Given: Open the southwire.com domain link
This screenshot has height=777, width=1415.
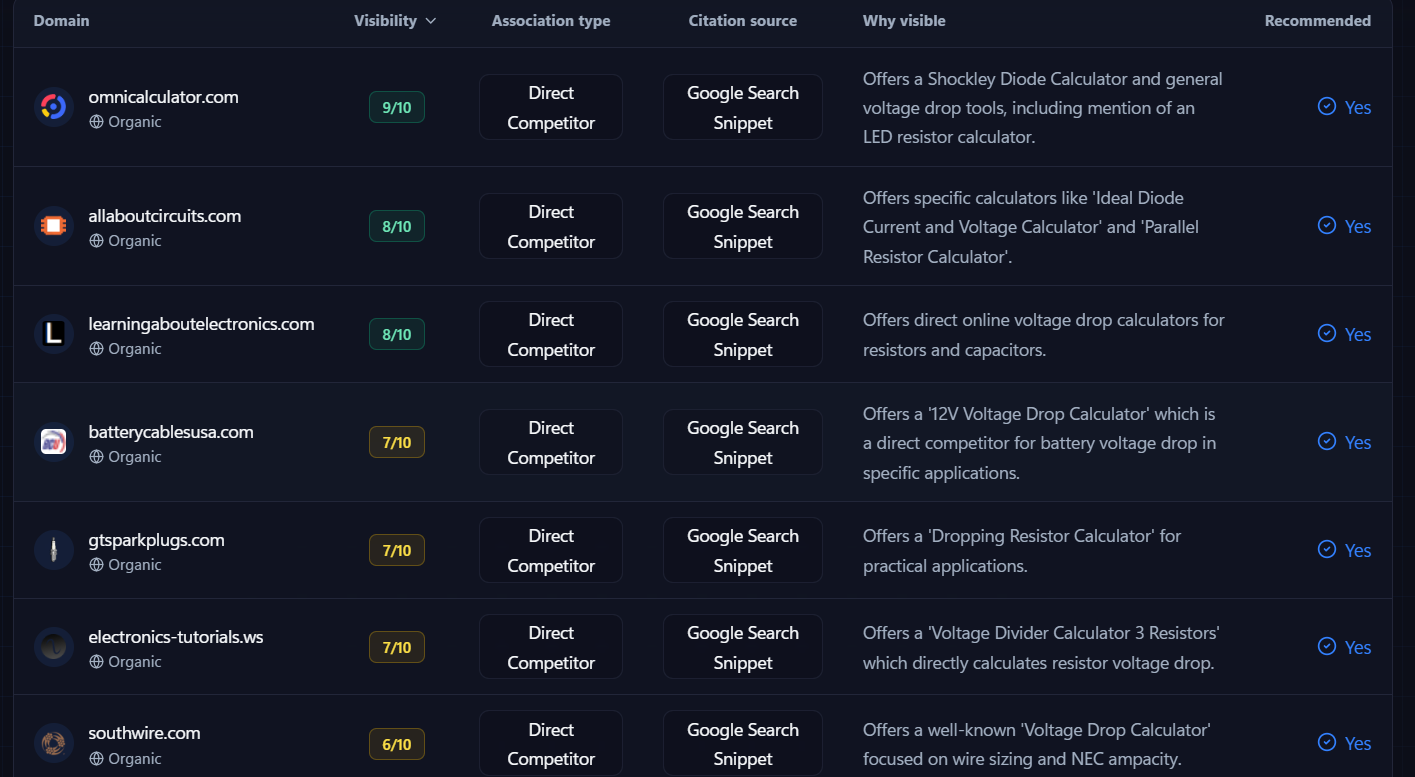Looking at the screenshot, I should click(144, 733).
